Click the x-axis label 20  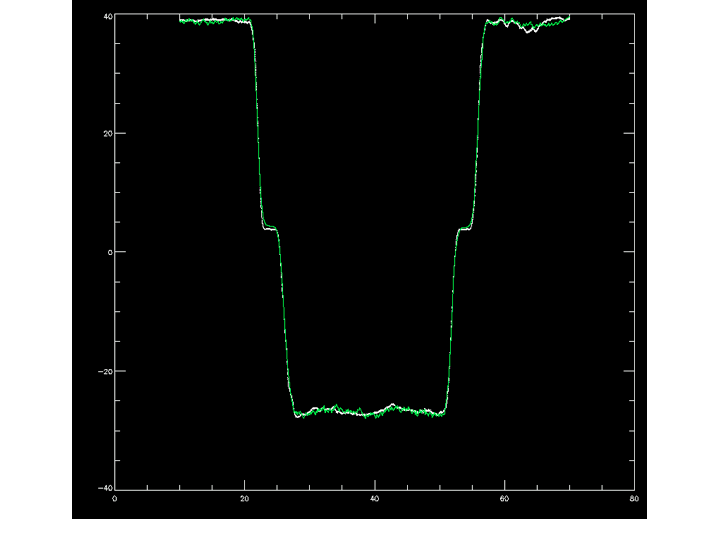pos(245,499)
